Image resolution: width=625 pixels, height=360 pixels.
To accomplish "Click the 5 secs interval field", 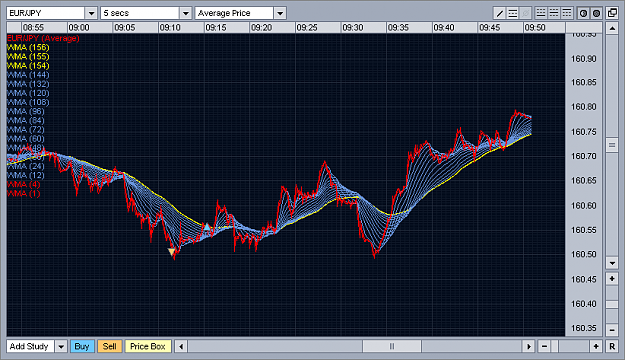I will pyautogui.click(x=140, y=13).
